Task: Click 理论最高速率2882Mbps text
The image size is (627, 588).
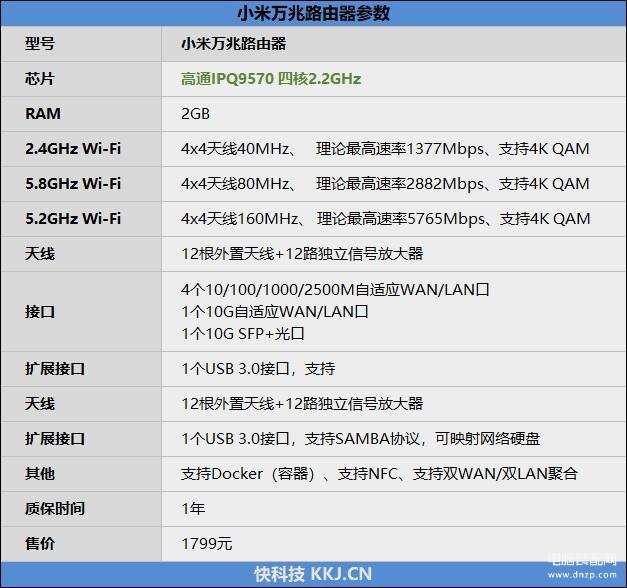Action: click(x=400, y=184)
